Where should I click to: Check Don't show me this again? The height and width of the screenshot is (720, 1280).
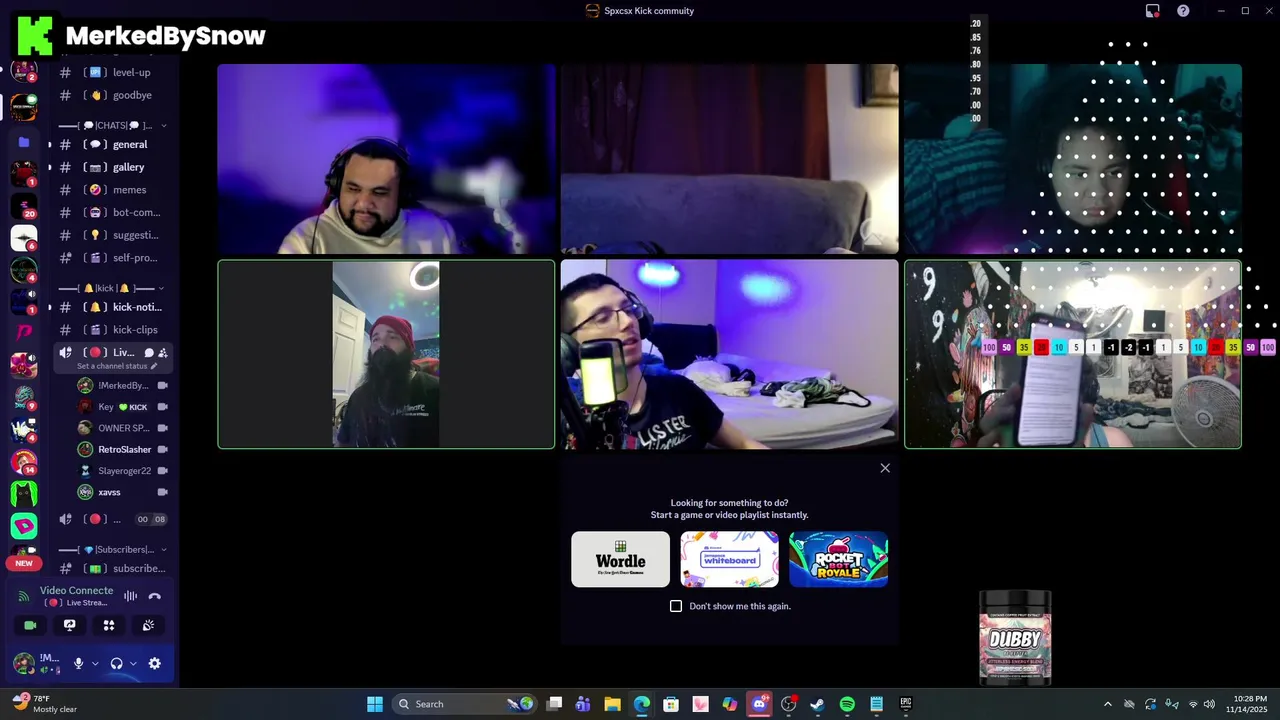676,606
